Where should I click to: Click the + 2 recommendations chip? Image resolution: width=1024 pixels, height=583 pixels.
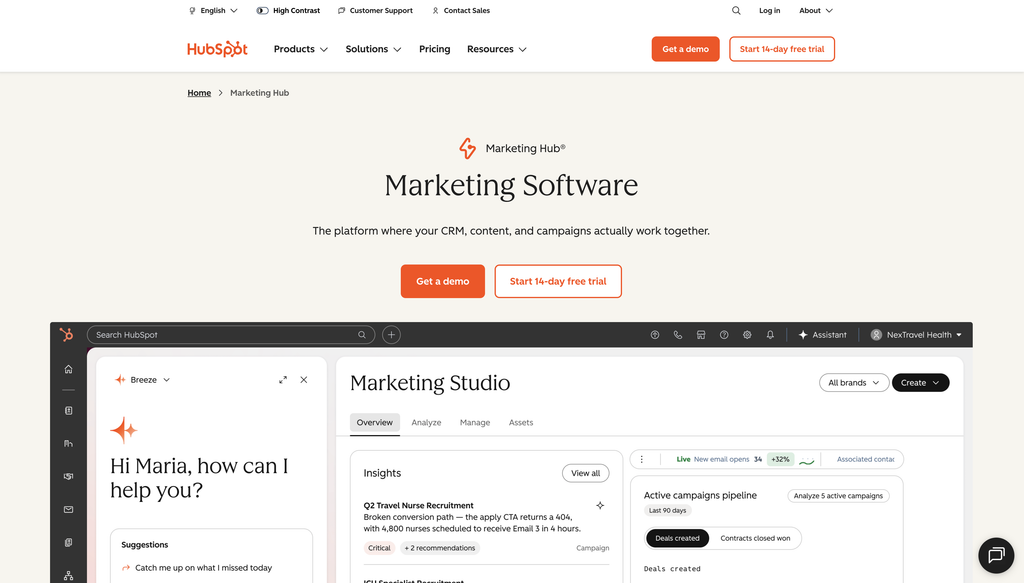pos(440,548)
